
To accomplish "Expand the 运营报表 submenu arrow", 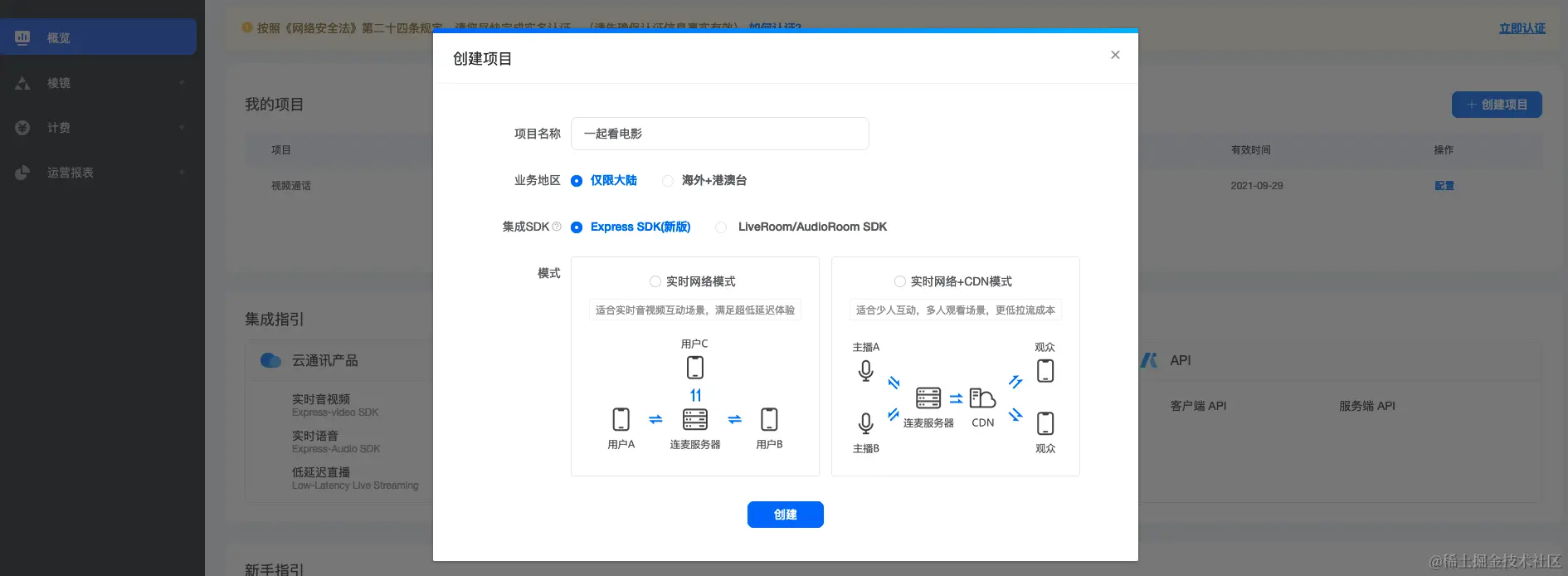I will point(182,173).
